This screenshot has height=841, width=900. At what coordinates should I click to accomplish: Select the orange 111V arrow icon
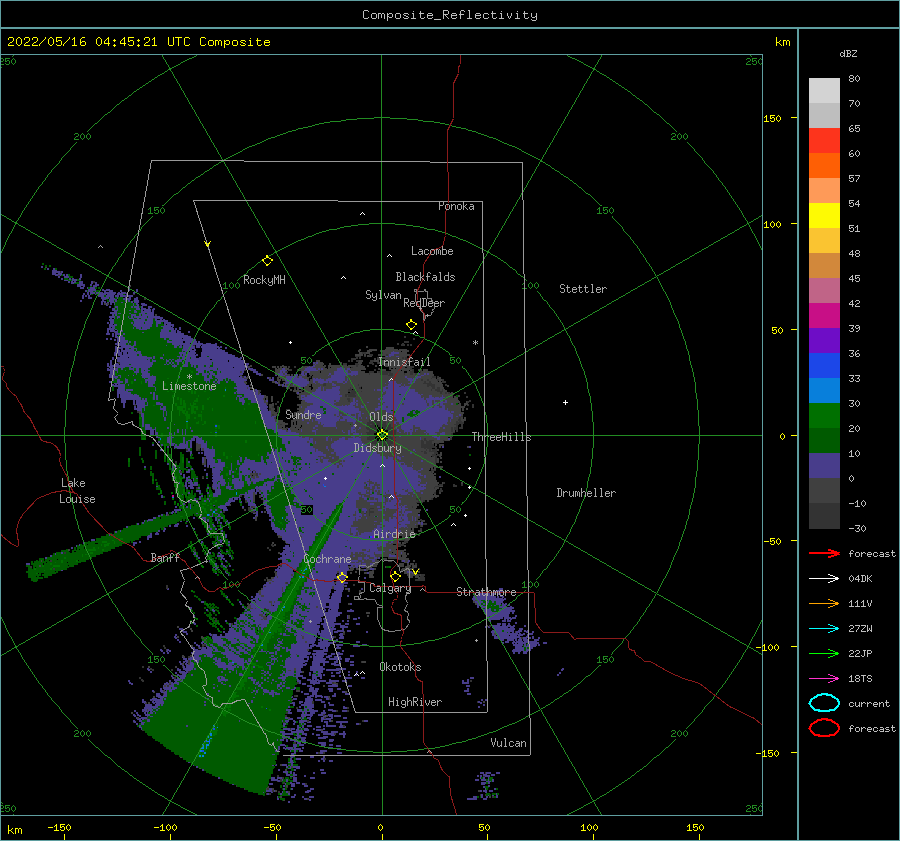coord(824,603)
